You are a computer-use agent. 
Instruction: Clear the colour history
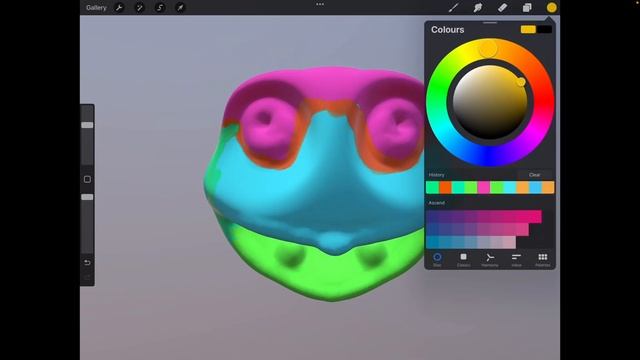(x=534, y=175)
